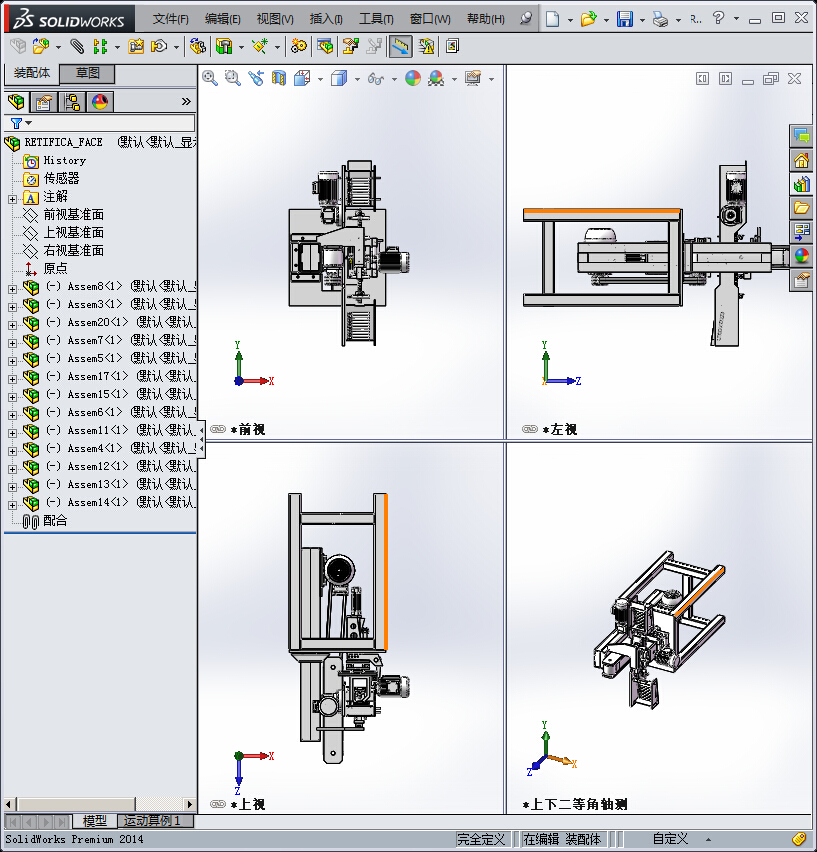Open the 工具(T) menu

coord(376,19)
